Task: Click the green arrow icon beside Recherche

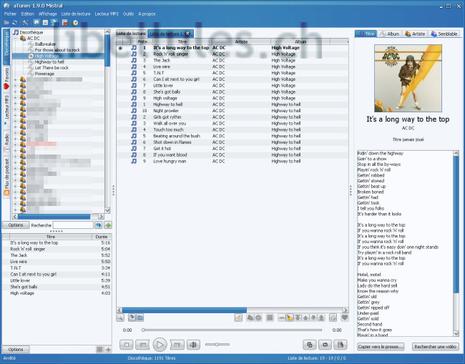Action: click(108, 225)
